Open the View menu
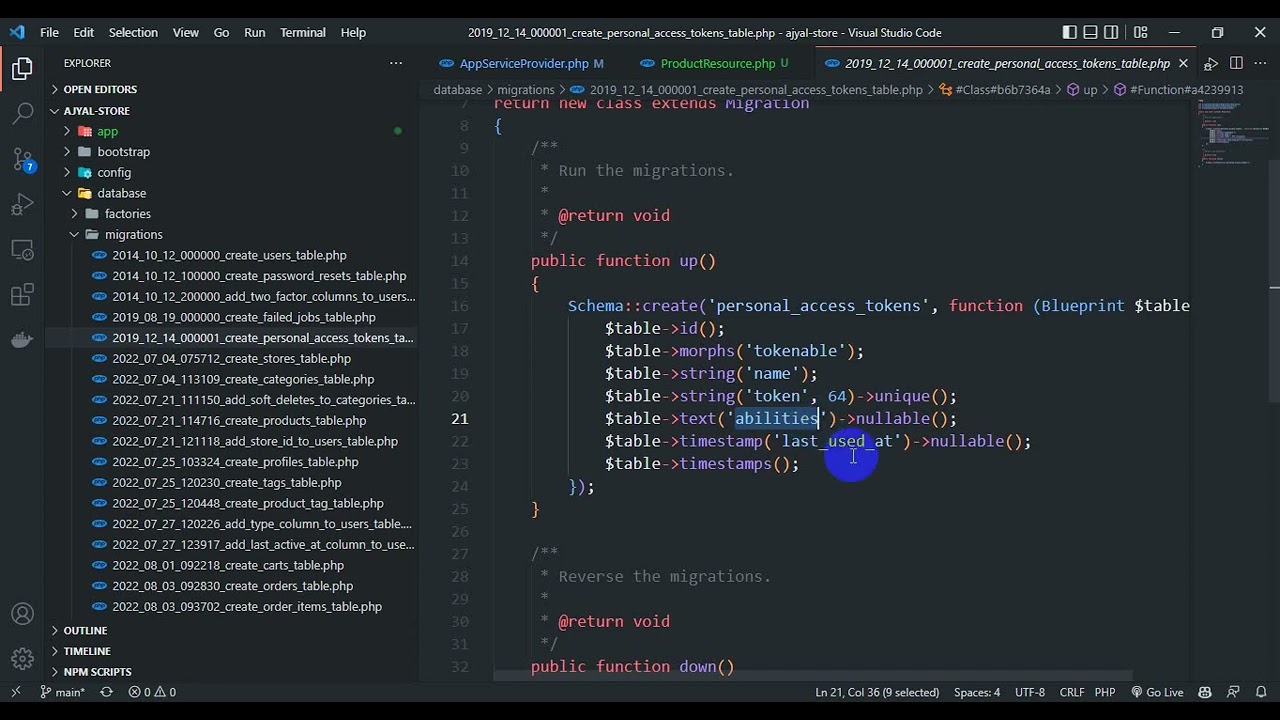The width and height of the screenshot is (1280, 720). coord(186,32)
